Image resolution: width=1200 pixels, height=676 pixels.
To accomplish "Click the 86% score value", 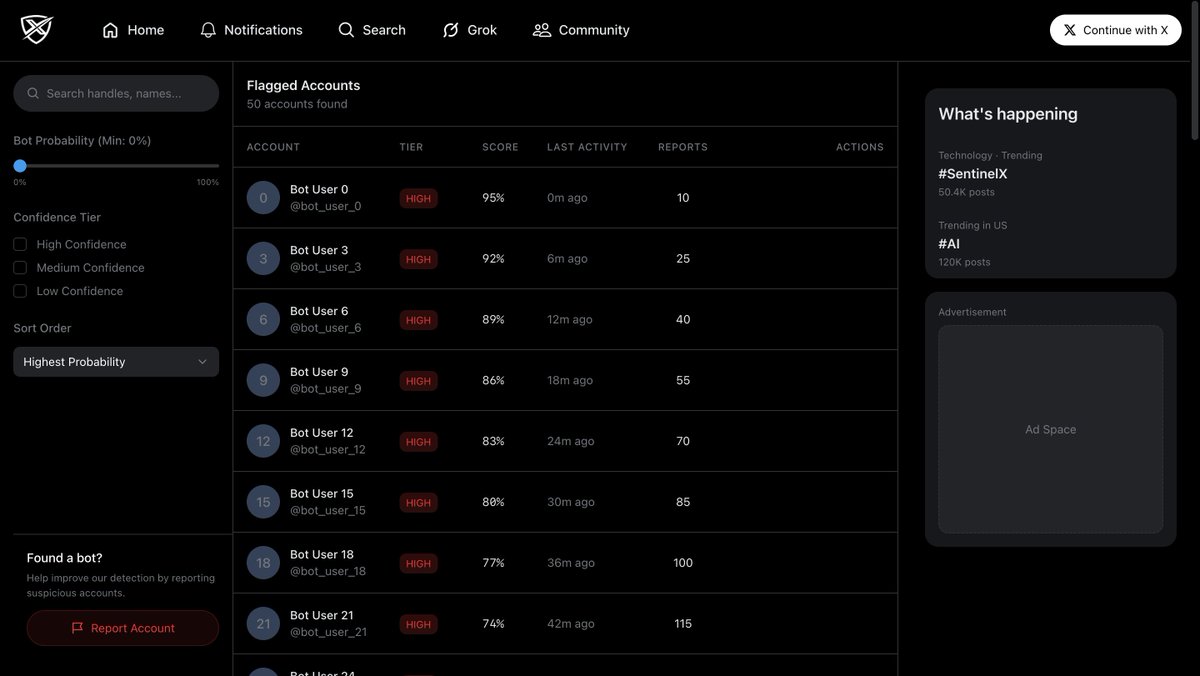I will pos(493,380).
